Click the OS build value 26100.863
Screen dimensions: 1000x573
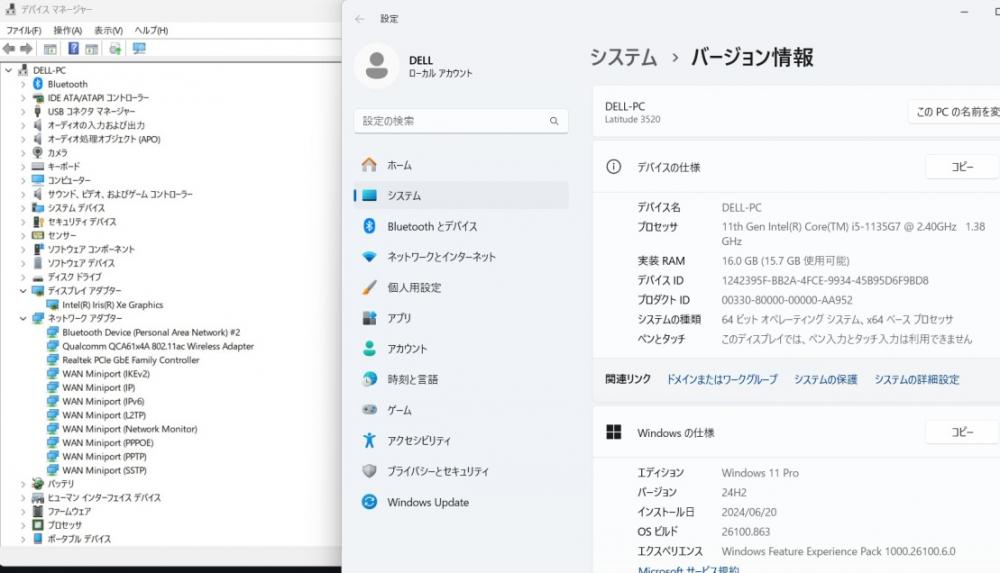[746, 532]
